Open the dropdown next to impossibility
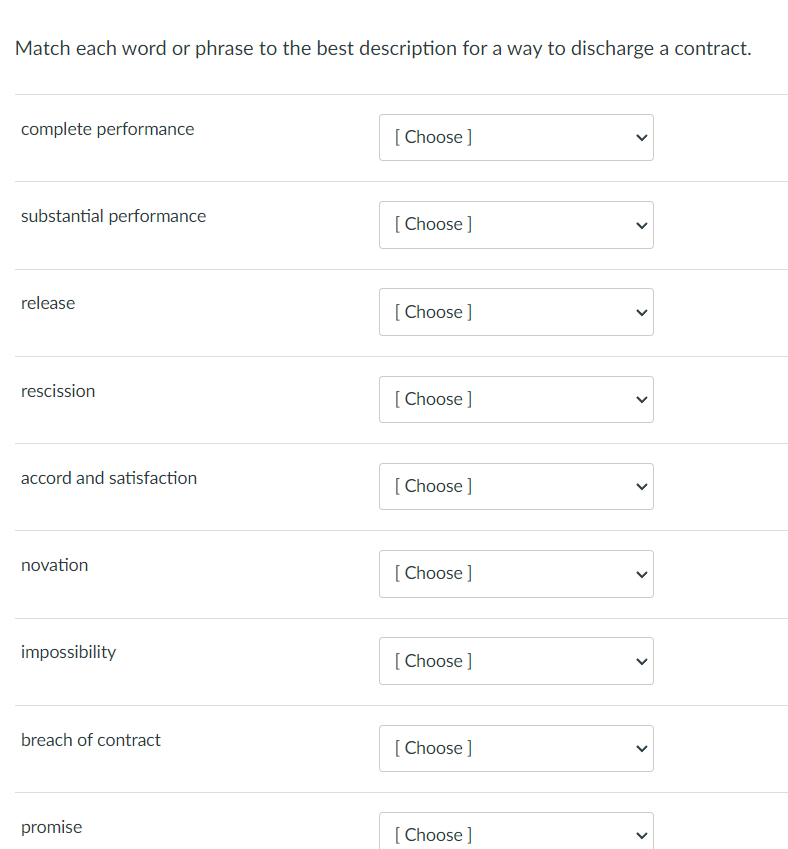The image size is (788, 849). pos(516,661)
